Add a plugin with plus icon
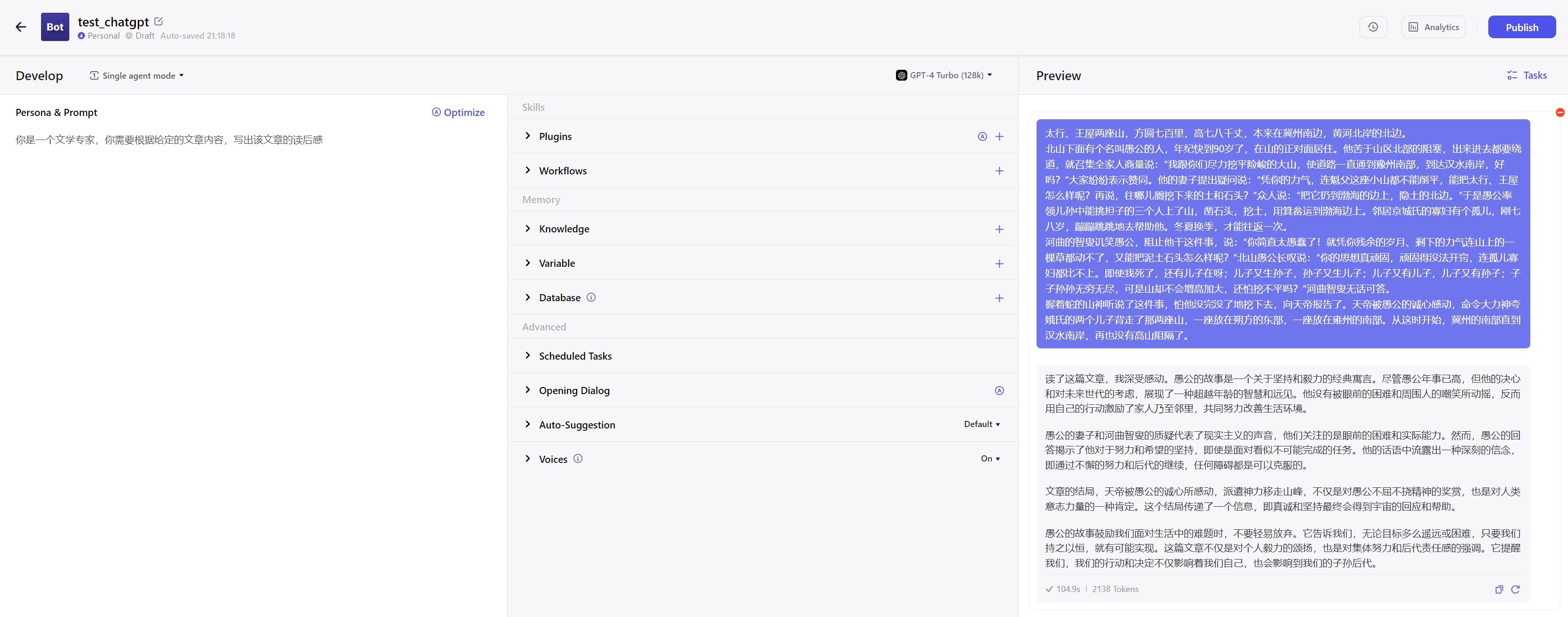1568x617 pixels. [999, 136]
